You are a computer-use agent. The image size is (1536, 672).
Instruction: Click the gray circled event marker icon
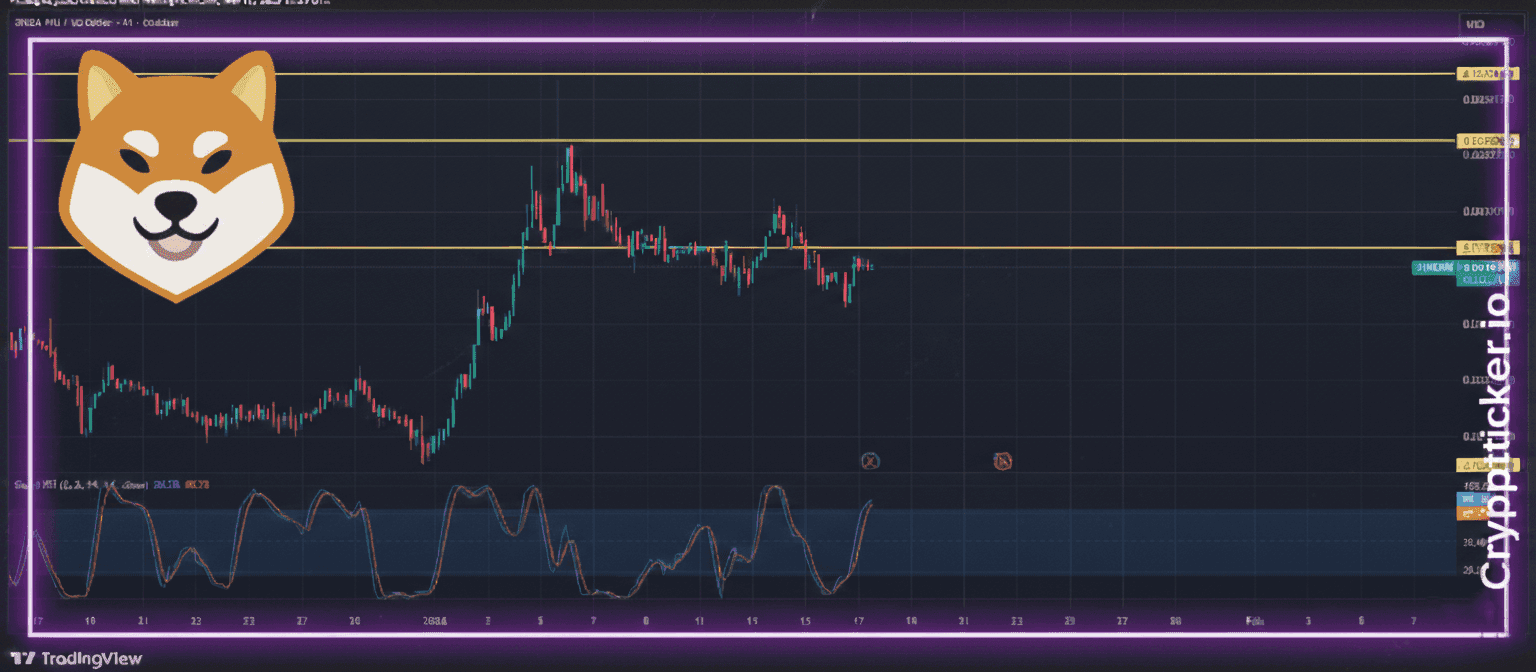[870, 460]
